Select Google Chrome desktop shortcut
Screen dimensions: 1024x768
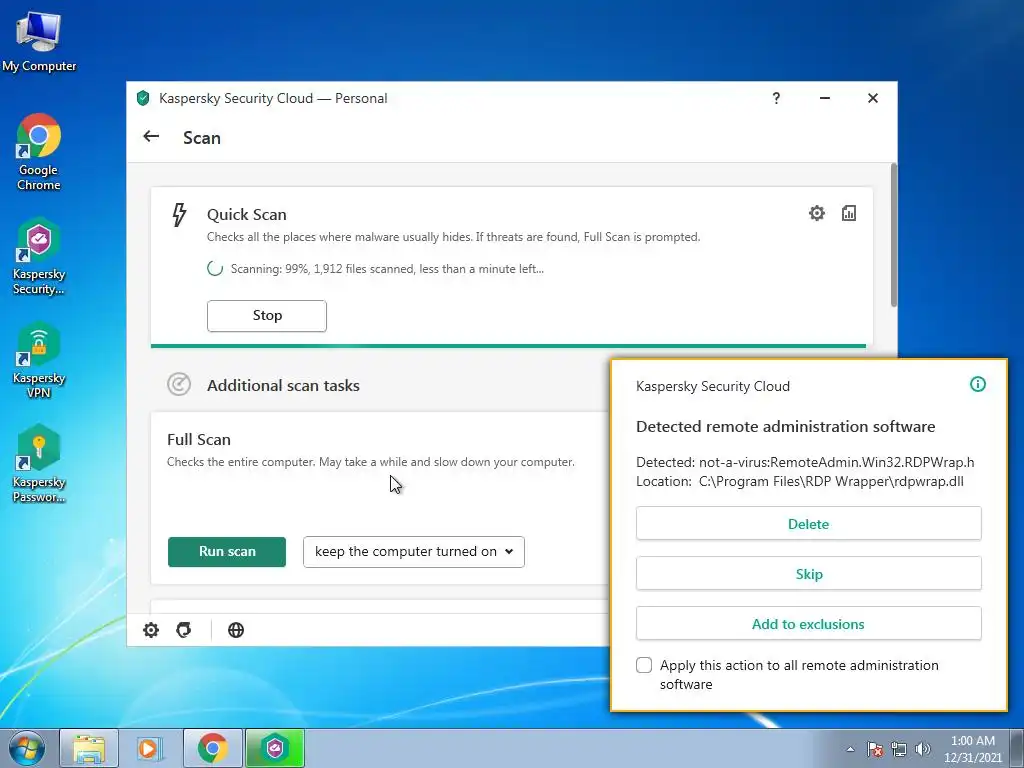(x=39, y=152)
